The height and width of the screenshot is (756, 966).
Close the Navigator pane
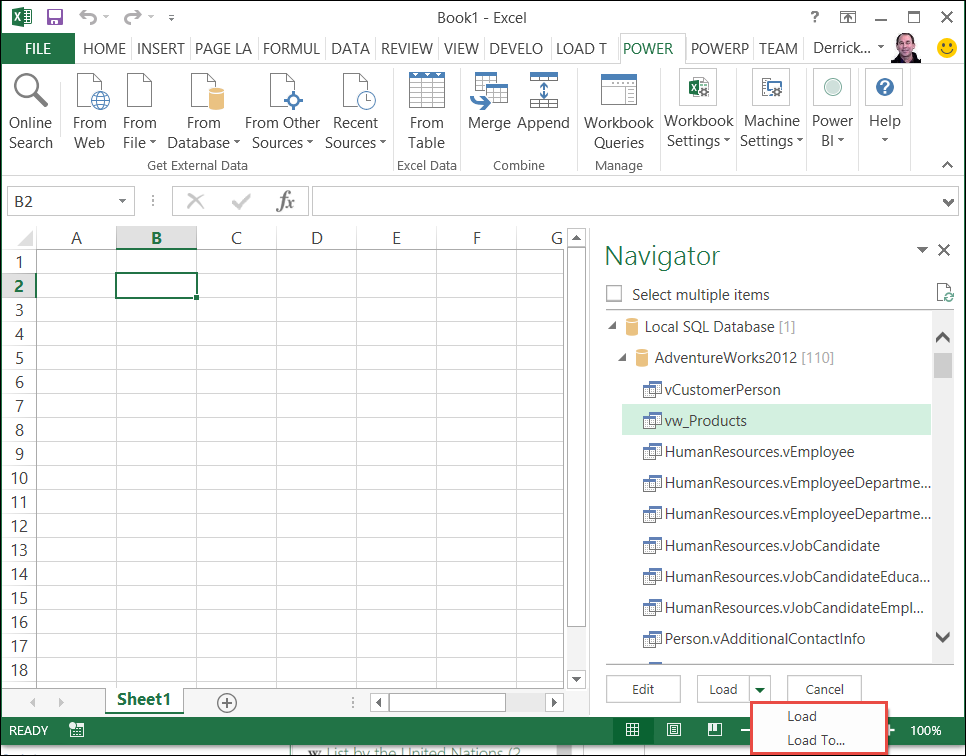(x=944, y=250)
